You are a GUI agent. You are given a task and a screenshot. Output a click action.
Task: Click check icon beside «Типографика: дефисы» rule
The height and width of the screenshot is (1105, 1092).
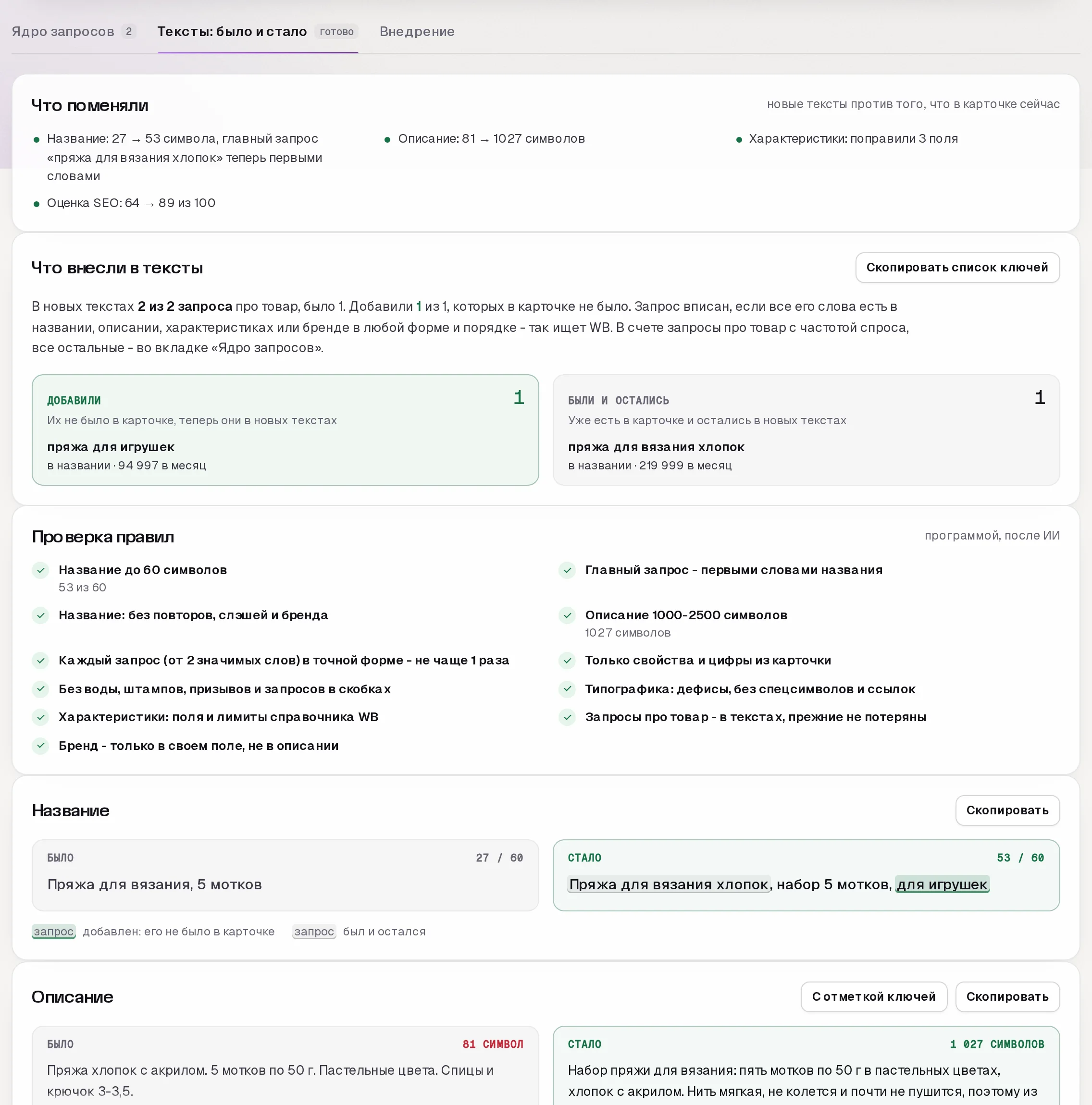pos(567,688)
